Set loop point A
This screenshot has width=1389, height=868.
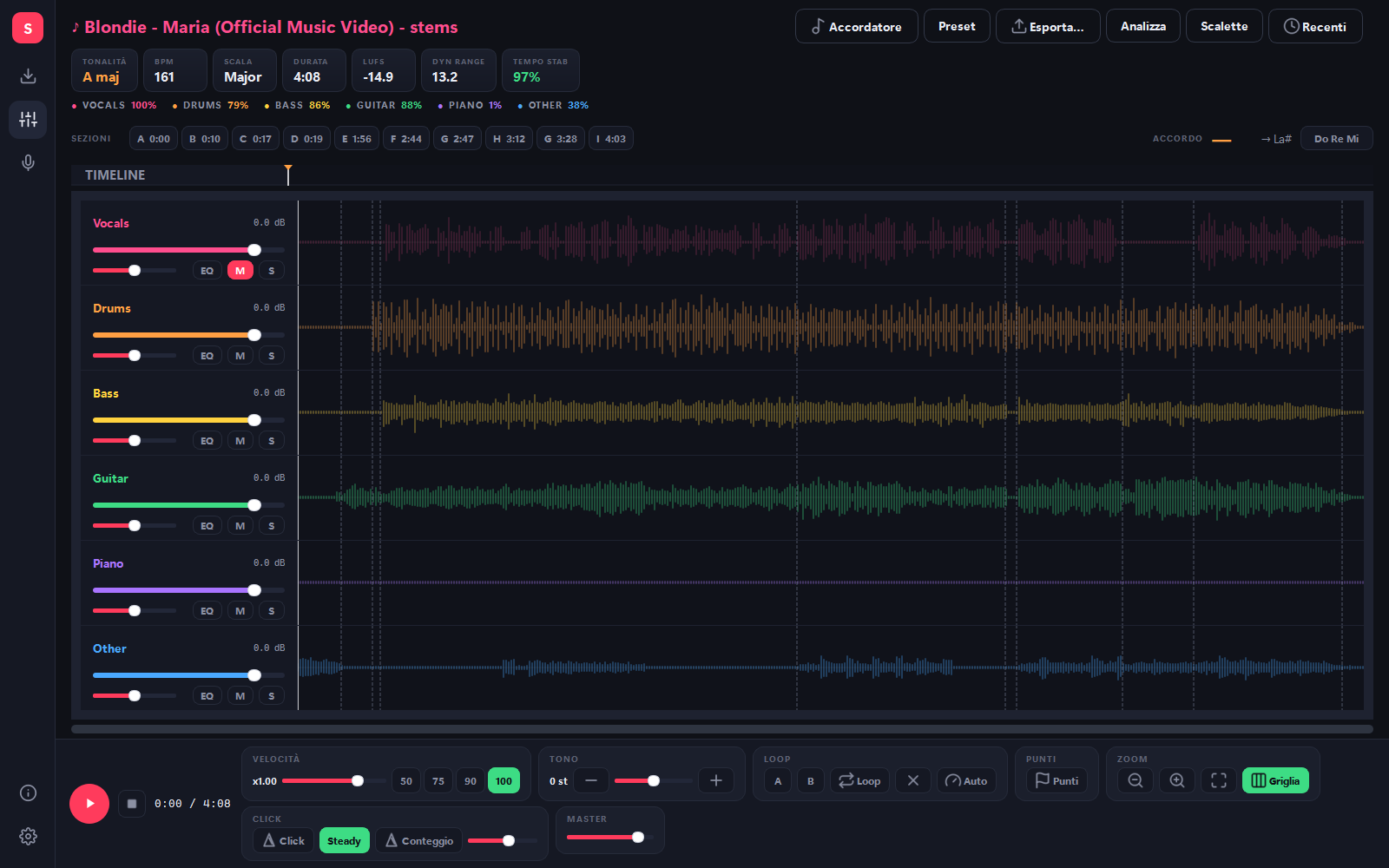[778, 780]
